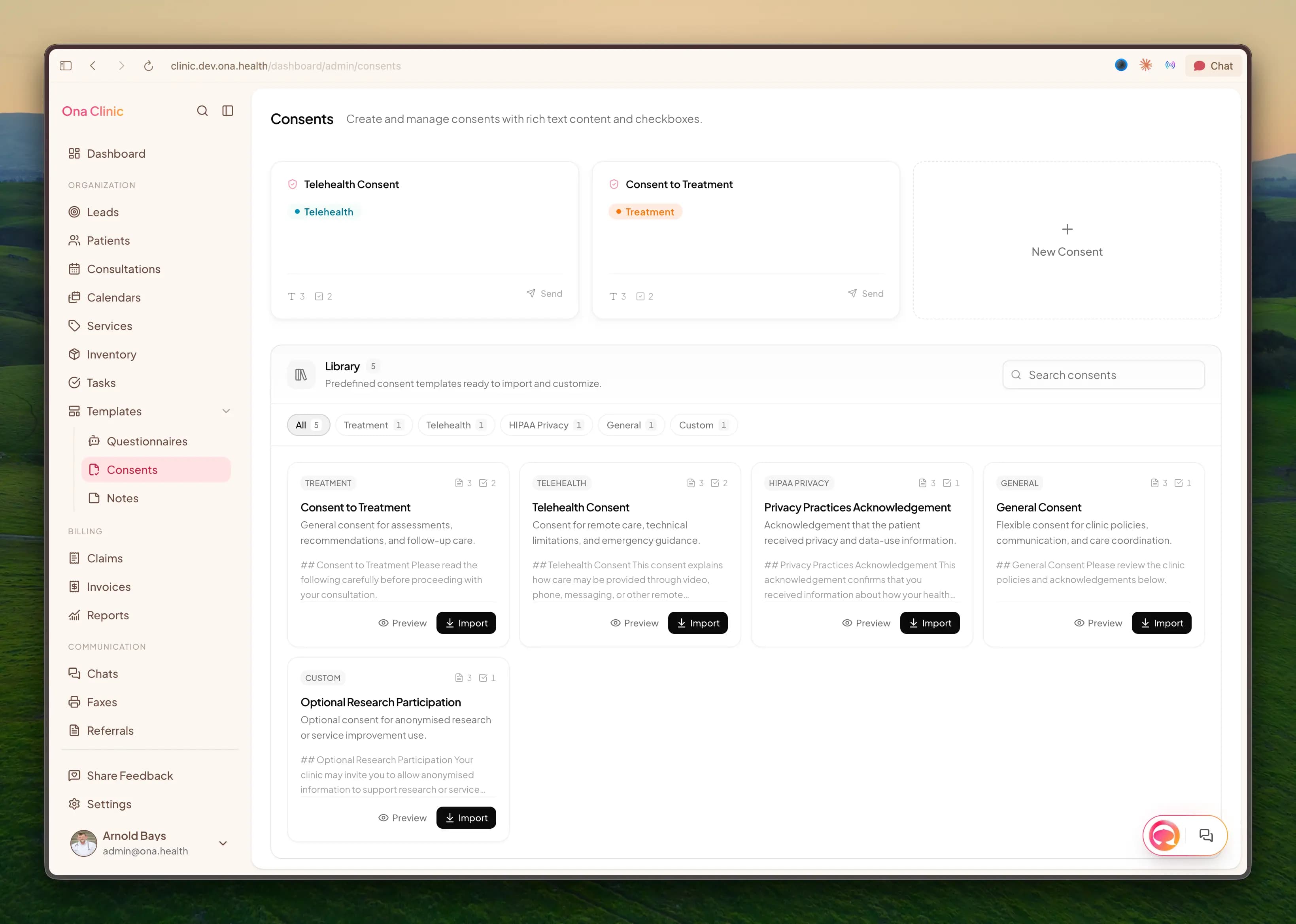Screen dimensions: 1296x924
Task: Preview the General Consent template
Action: 1098,623
